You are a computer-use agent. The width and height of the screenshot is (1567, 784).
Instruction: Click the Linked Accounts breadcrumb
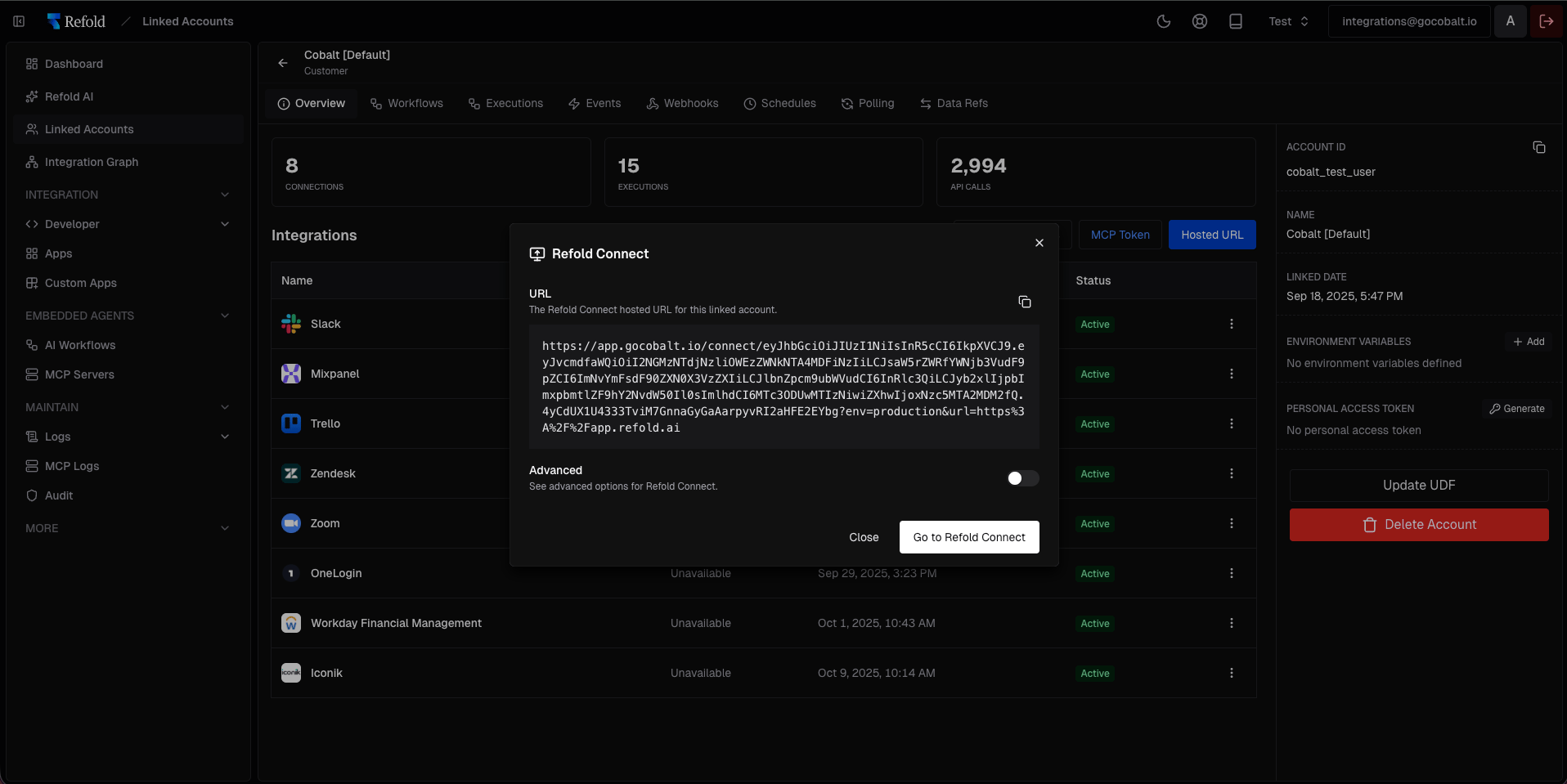click(188, 21)
